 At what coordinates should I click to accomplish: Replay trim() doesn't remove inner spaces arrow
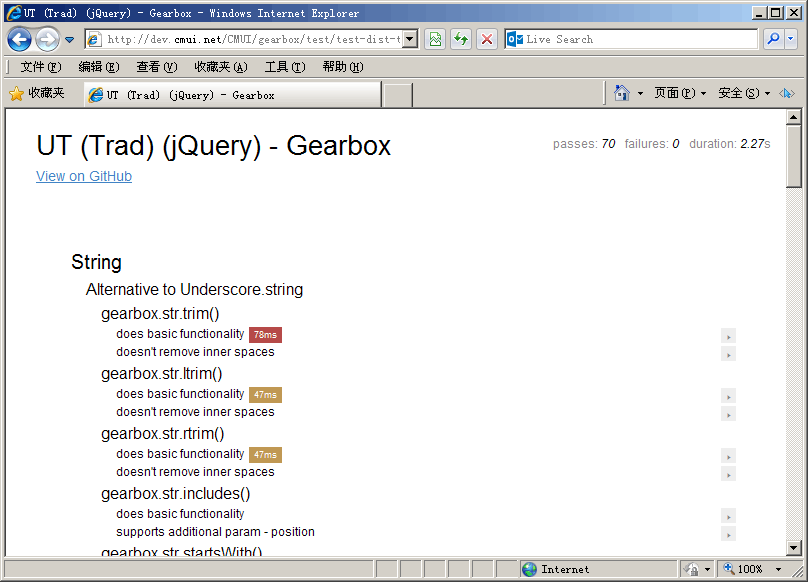pos(728,354)
